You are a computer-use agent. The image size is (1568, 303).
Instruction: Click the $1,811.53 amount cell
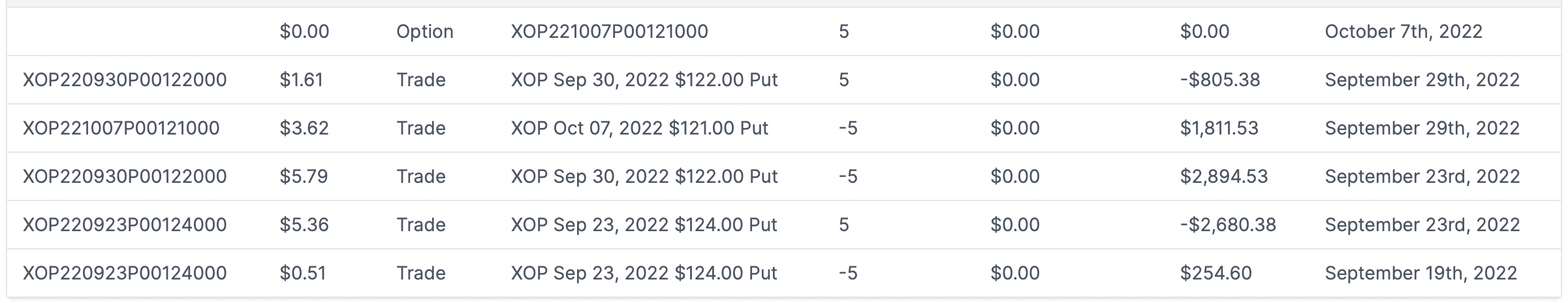[1219, 128]
